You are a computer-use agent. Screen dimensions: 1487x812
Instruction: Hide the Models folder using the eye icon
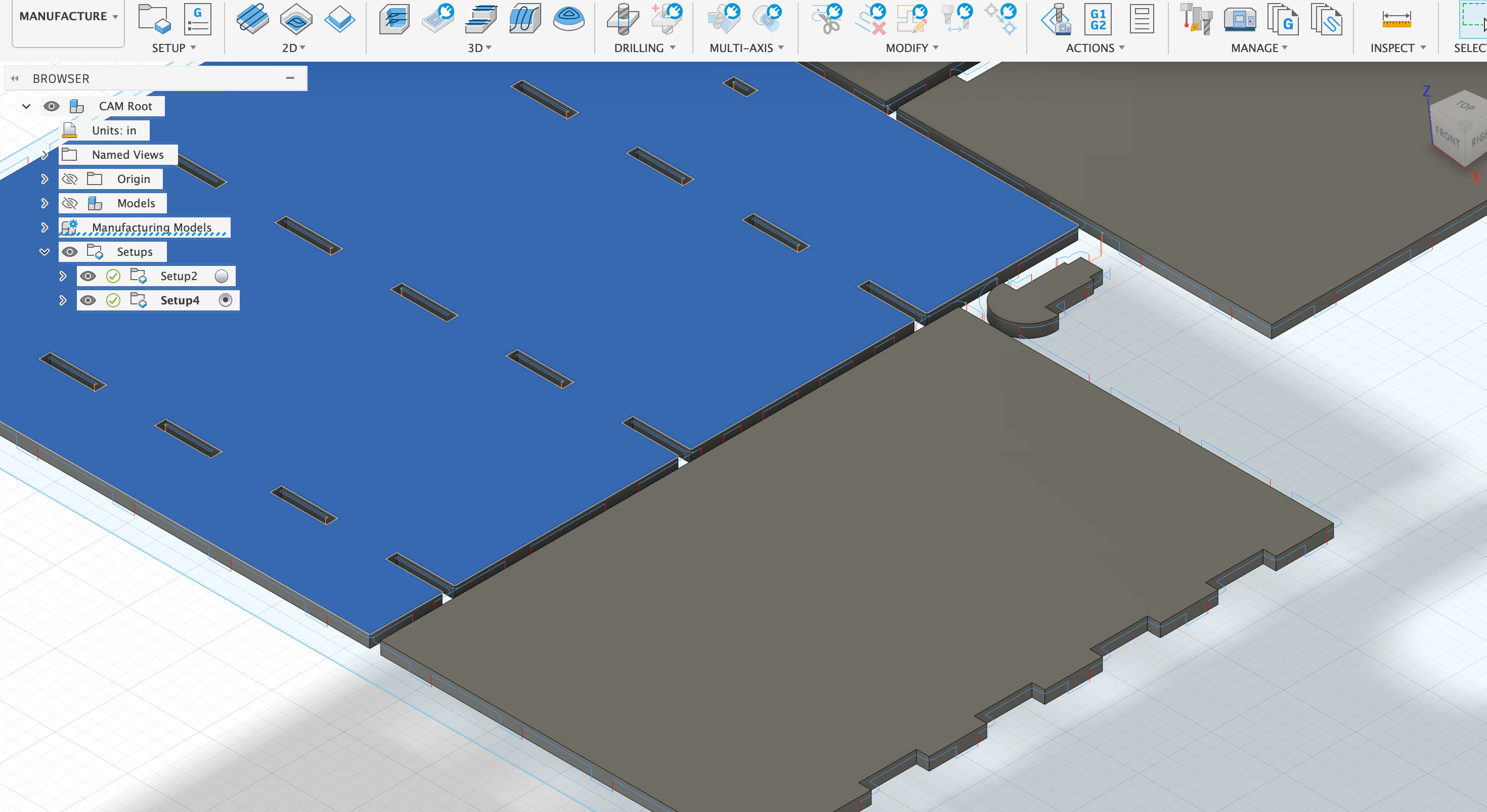[x=70, y=203]
